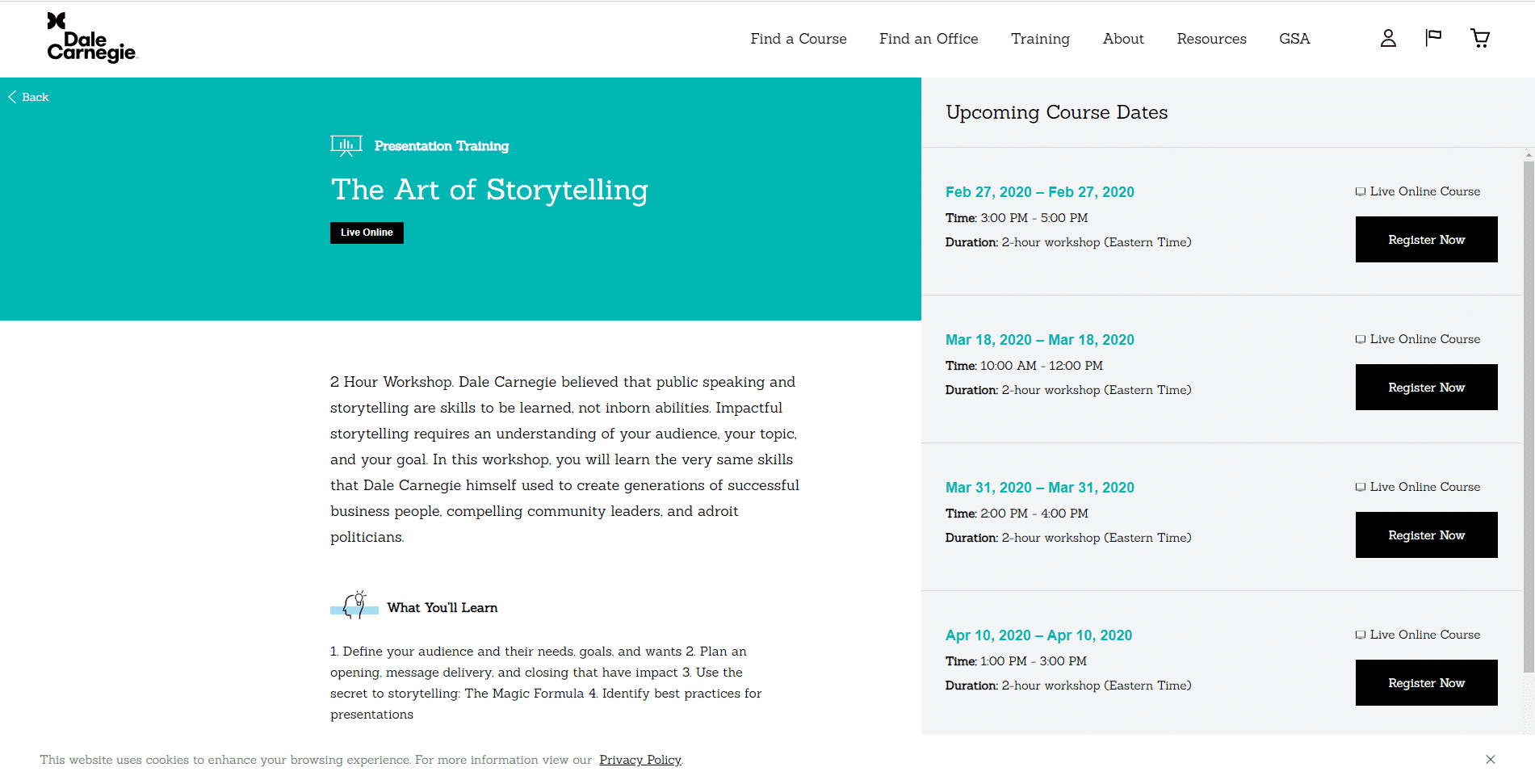1535x784 pixels.
Task: Click the flag language icon
Action: pyautogui.click(x=1433, y=38)
